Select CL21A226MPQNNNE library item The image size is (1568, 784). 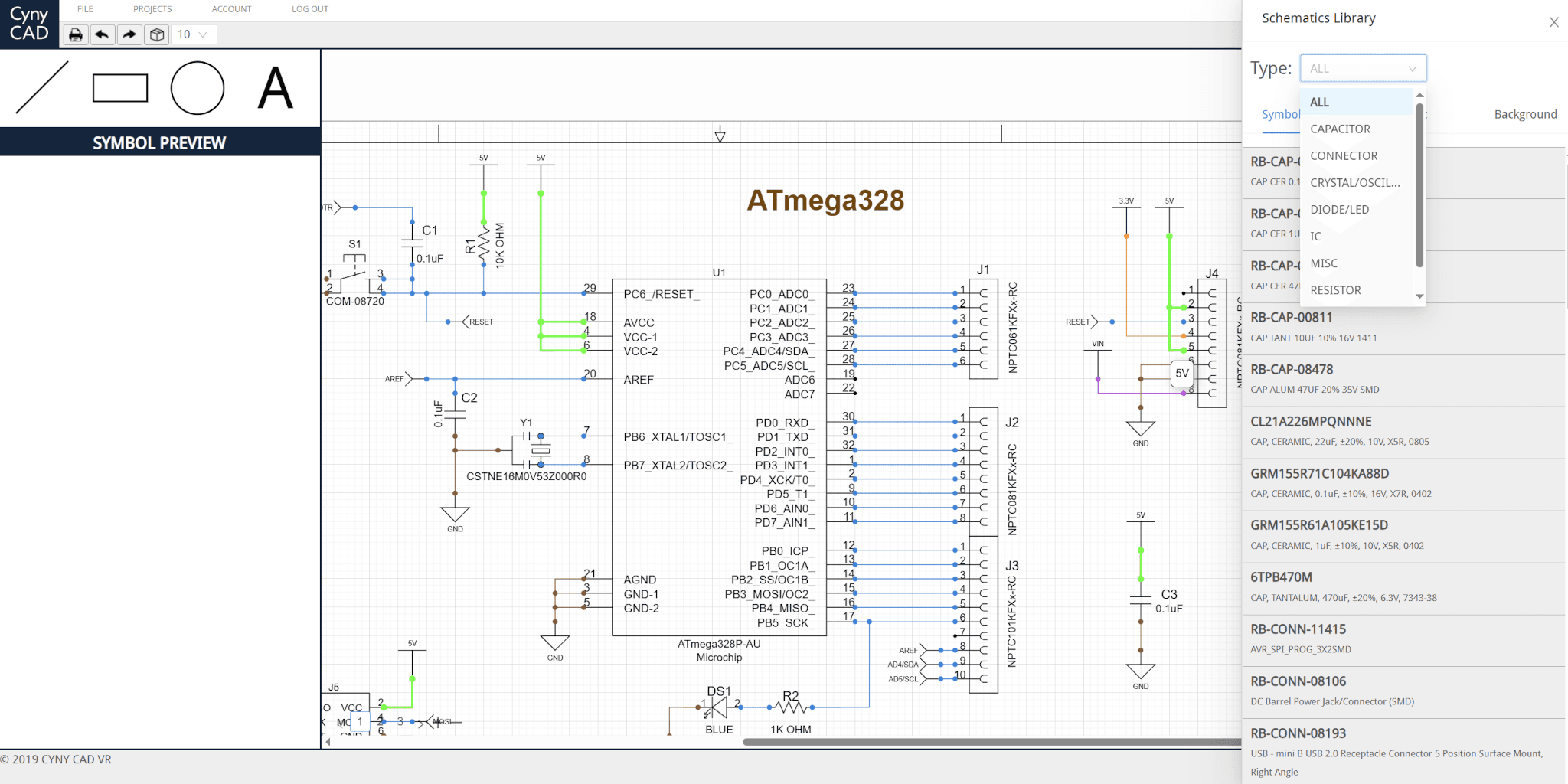coord(1404,432)
